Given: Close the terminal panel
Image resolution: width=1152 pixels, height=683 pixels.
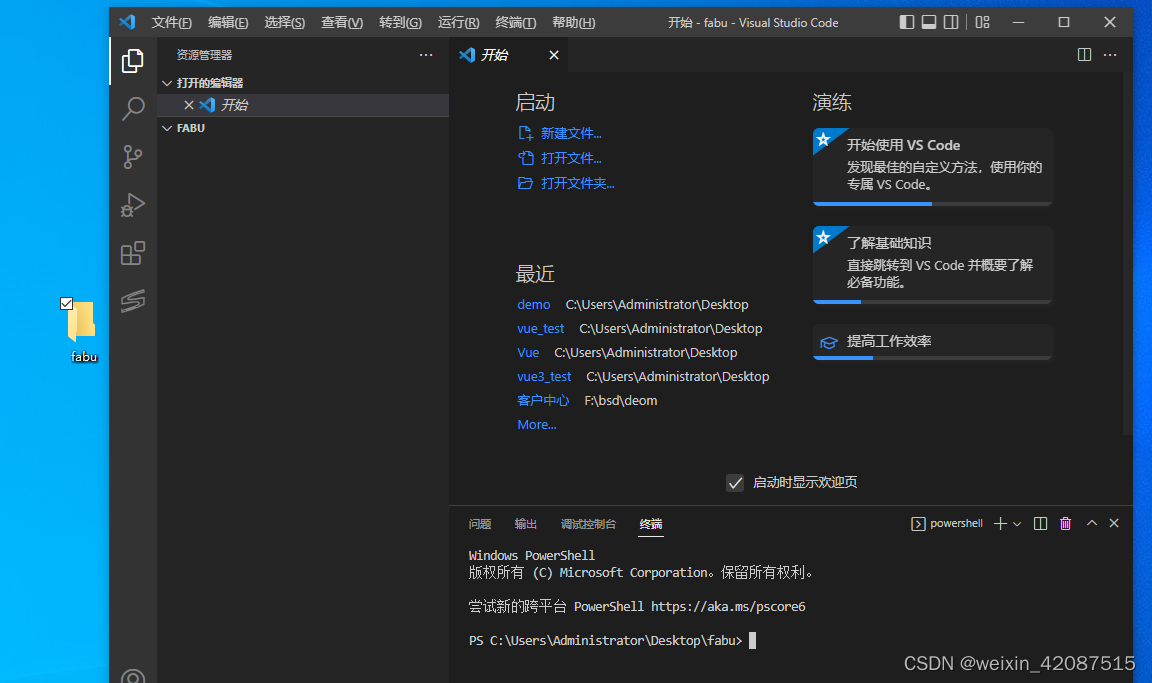Looking at the screenshot, I should click(1114, 523).
